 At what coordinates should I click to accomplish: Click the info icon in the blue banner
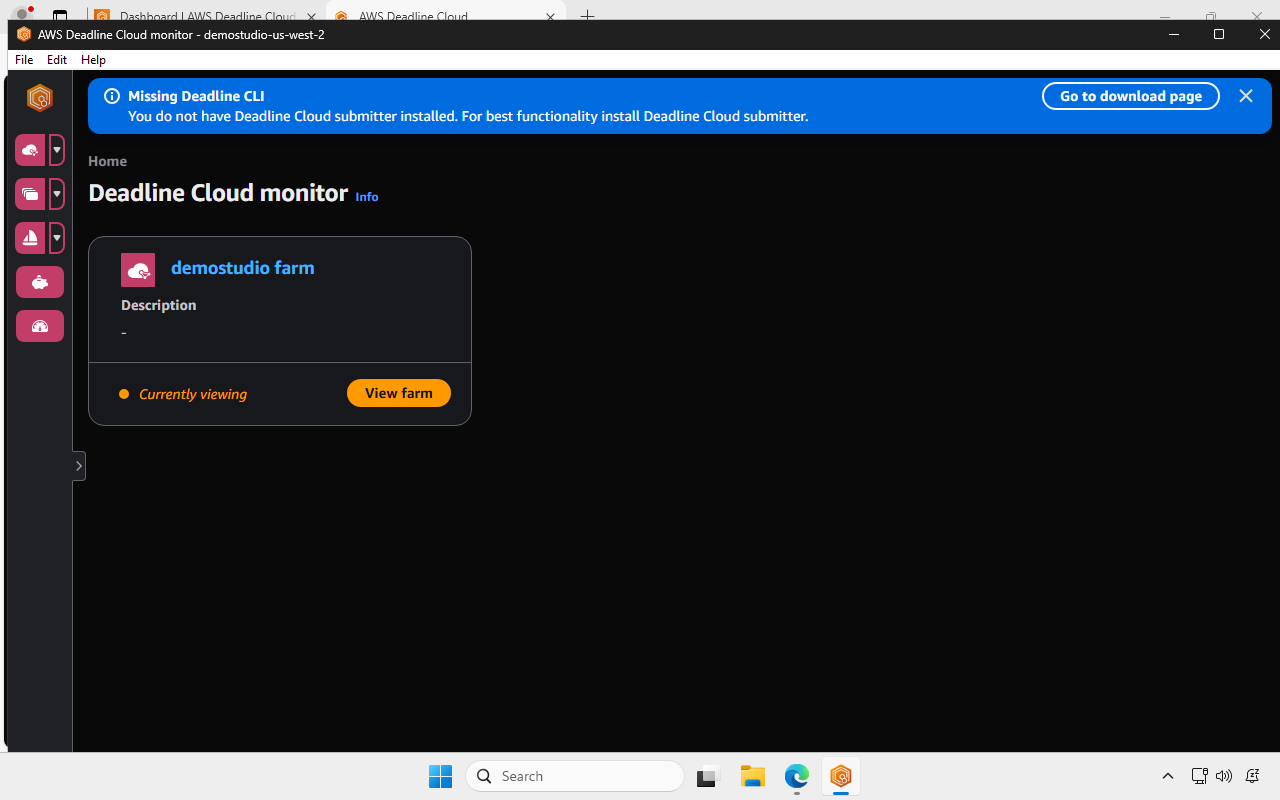click(x=111, y=96)
